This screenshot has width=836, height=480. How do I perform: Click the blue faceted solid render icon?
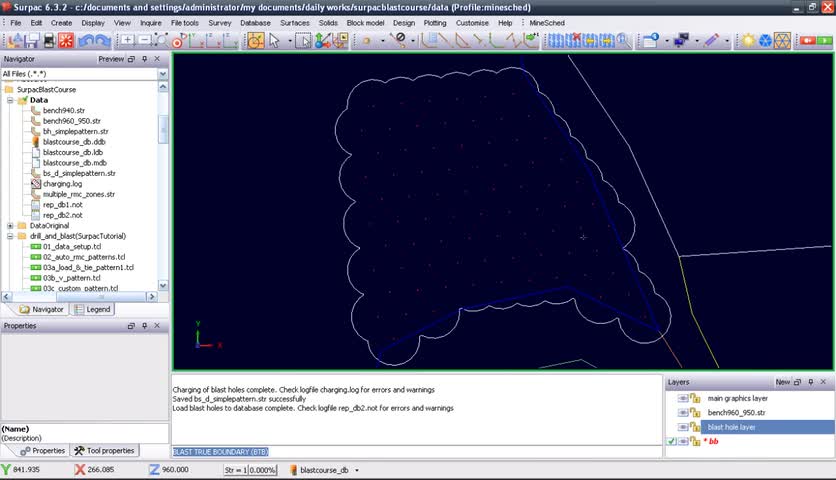765,41
